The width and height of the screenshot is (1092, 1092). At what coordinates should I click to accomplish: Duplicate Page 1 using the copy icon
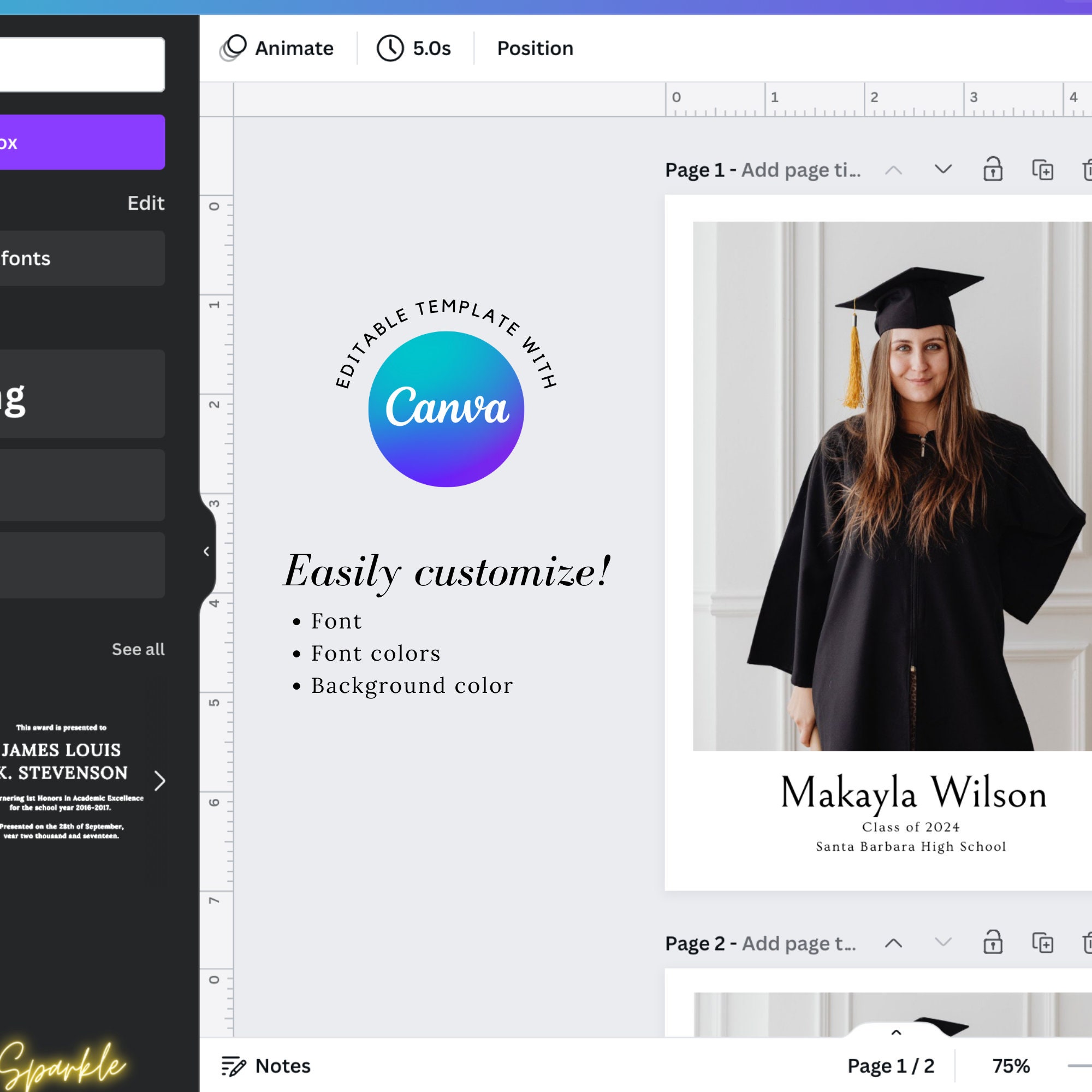[x=1043, y=170]
